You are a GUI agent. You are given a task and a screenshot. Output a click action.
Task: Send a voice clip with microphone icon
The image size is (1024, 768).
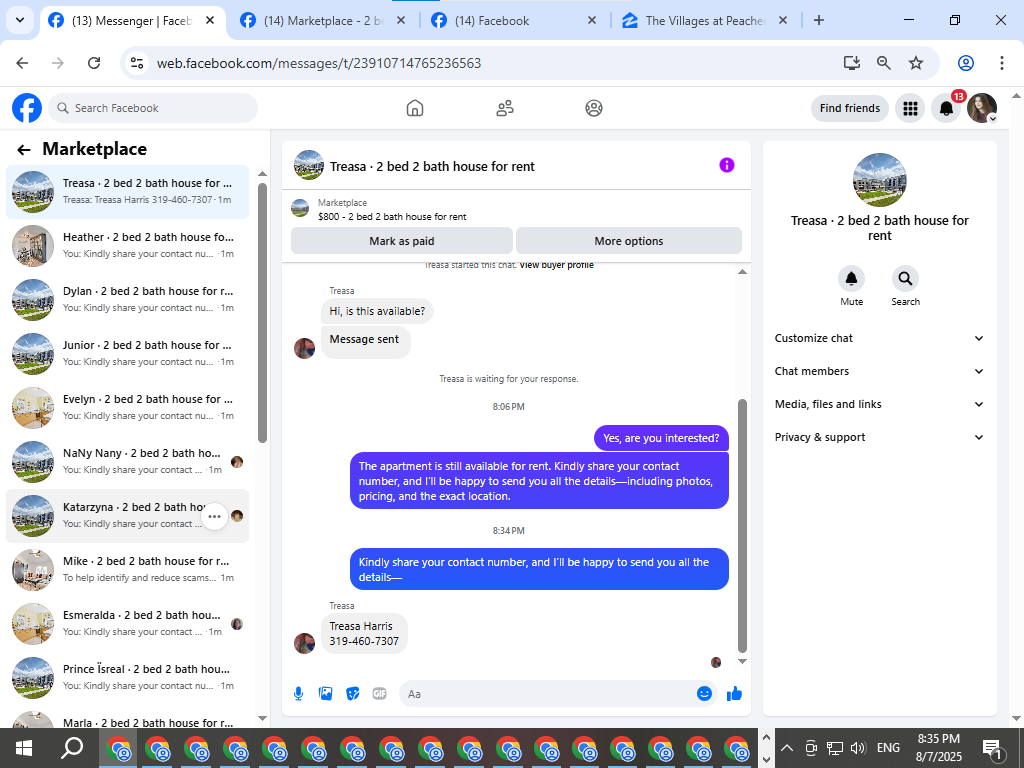click(x=298, y=694)
